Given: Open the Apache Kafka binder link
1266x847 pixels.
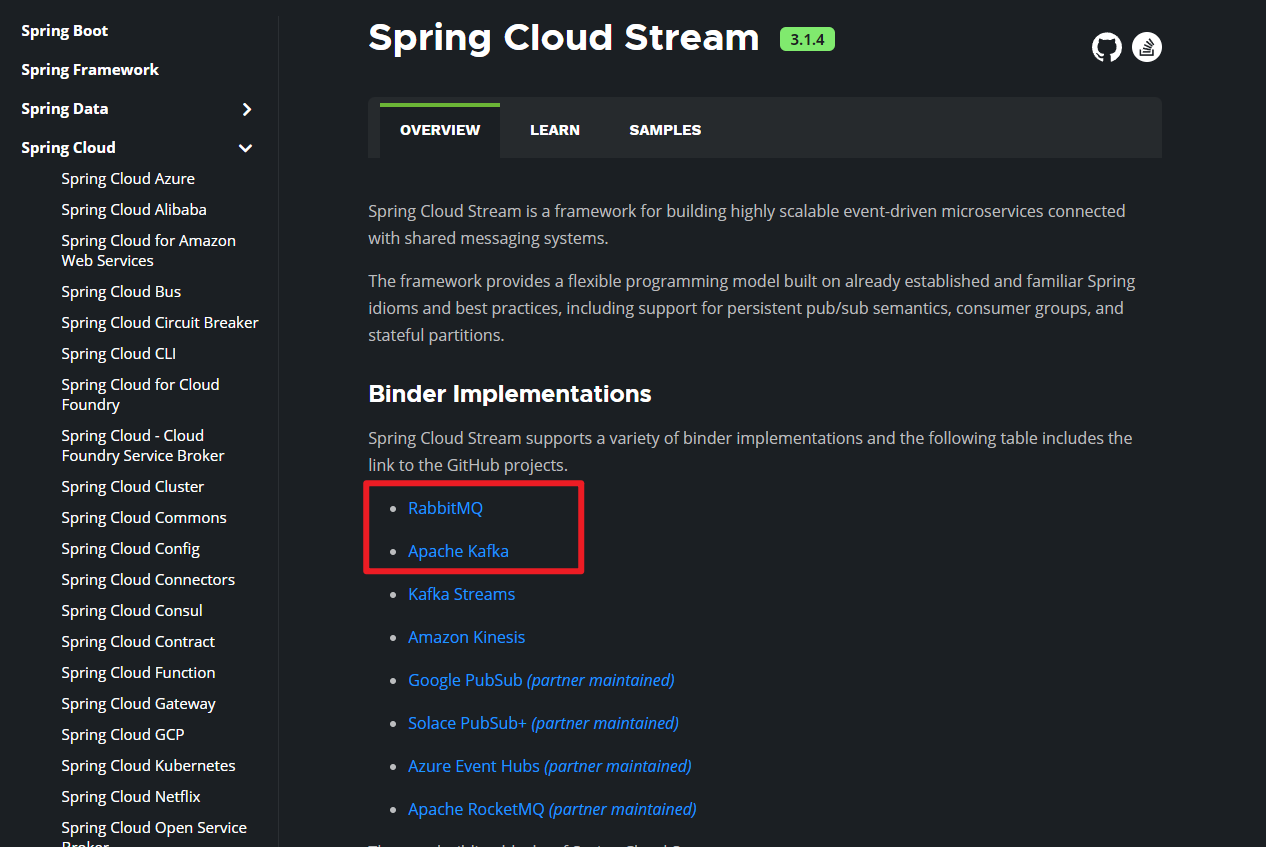Looking at the screenshot, I should (458, 551).
